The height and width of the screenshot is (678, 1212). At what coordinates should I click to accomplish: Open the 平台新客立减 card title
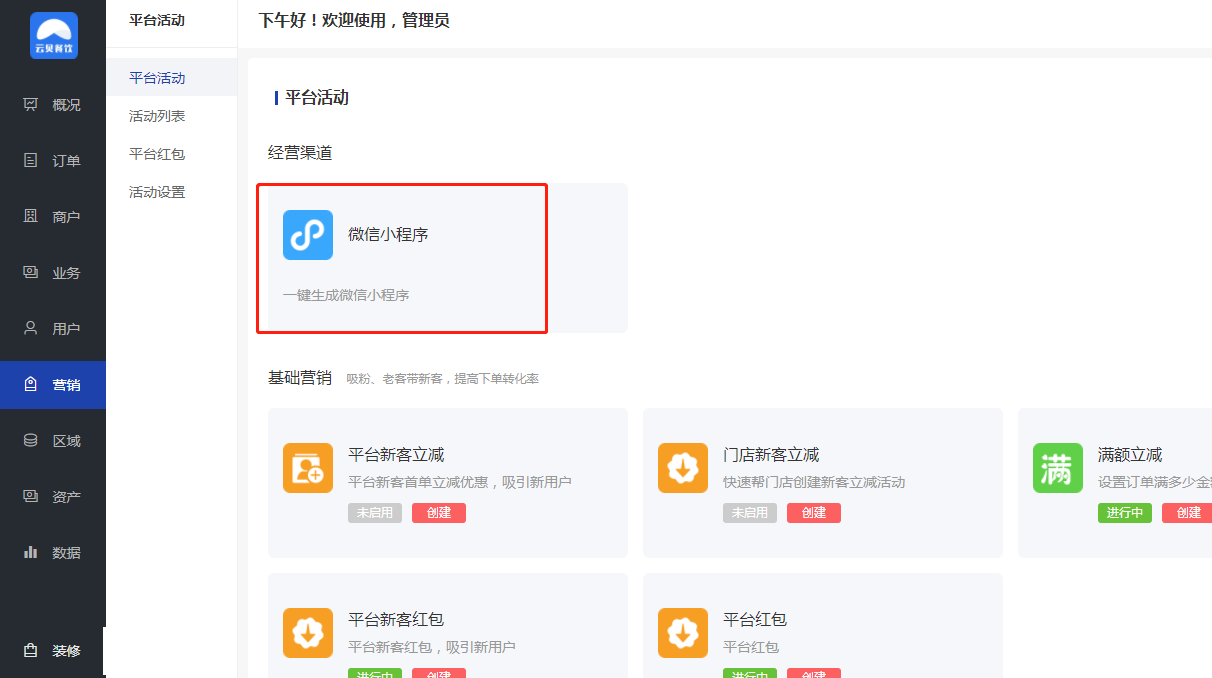[x=396, y=455]
